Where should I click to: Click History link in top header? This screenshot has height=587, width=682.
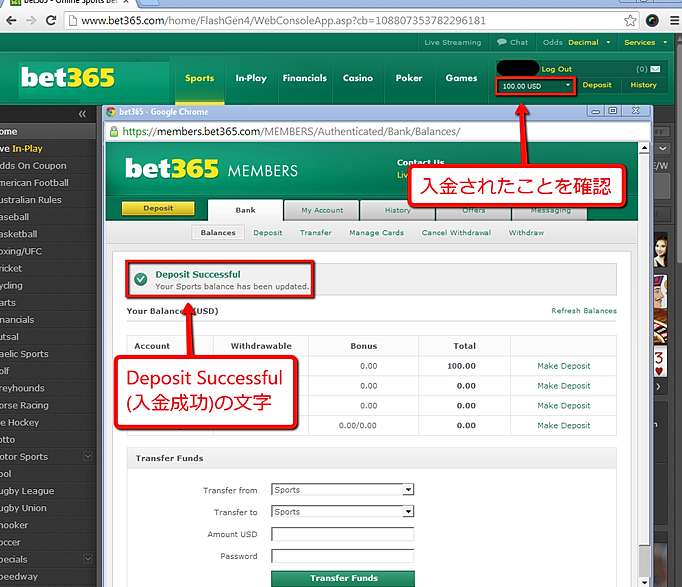(x=643, y=85)
